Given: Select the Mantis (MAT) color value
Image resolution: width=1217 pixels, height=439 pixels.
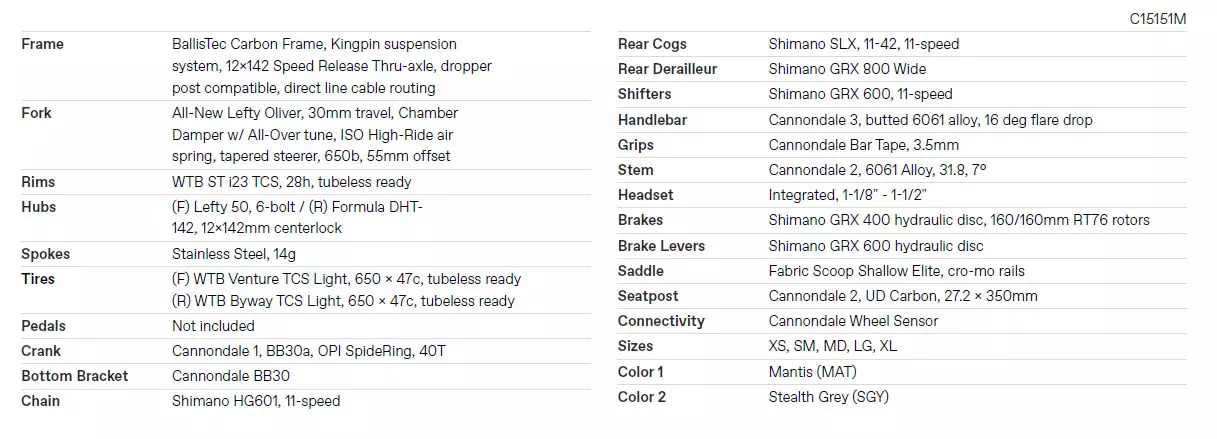Looking at the screenshot, I should tap(812, 372).
